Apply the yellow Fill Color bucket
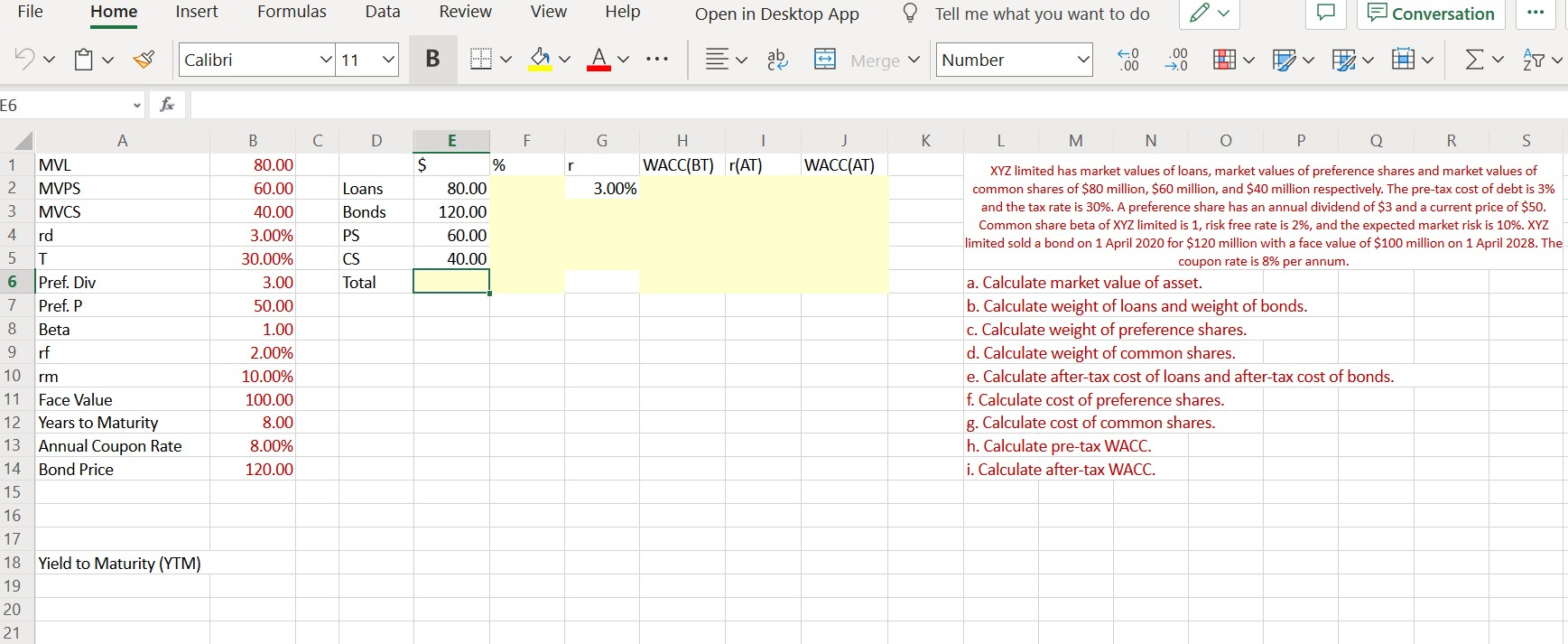Viewport: 1568px width, 644px height. 540,60
